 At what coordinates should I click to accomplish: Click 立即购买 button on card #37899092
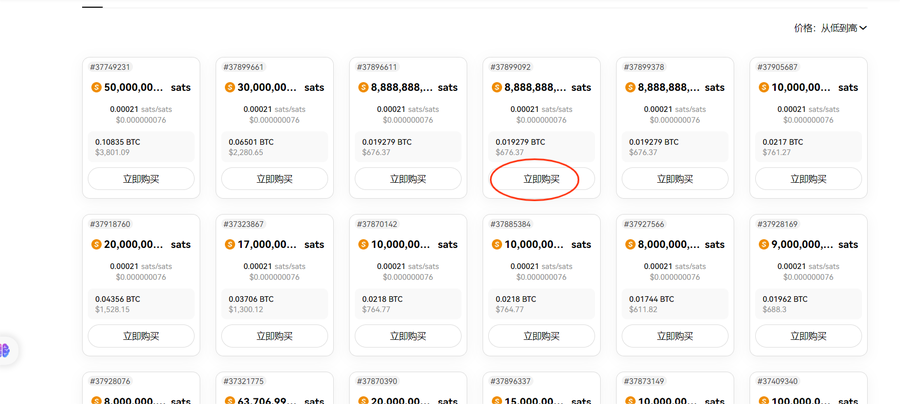pos(541,179)
